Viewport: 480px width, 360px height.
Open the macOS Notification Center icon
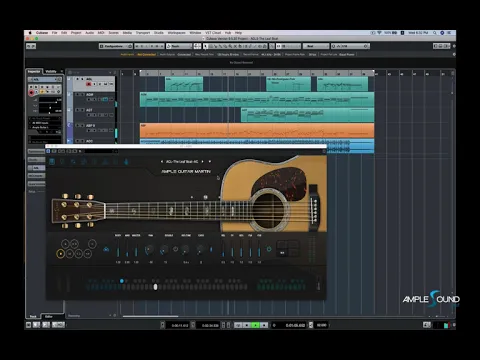click(x=449, y=33)
